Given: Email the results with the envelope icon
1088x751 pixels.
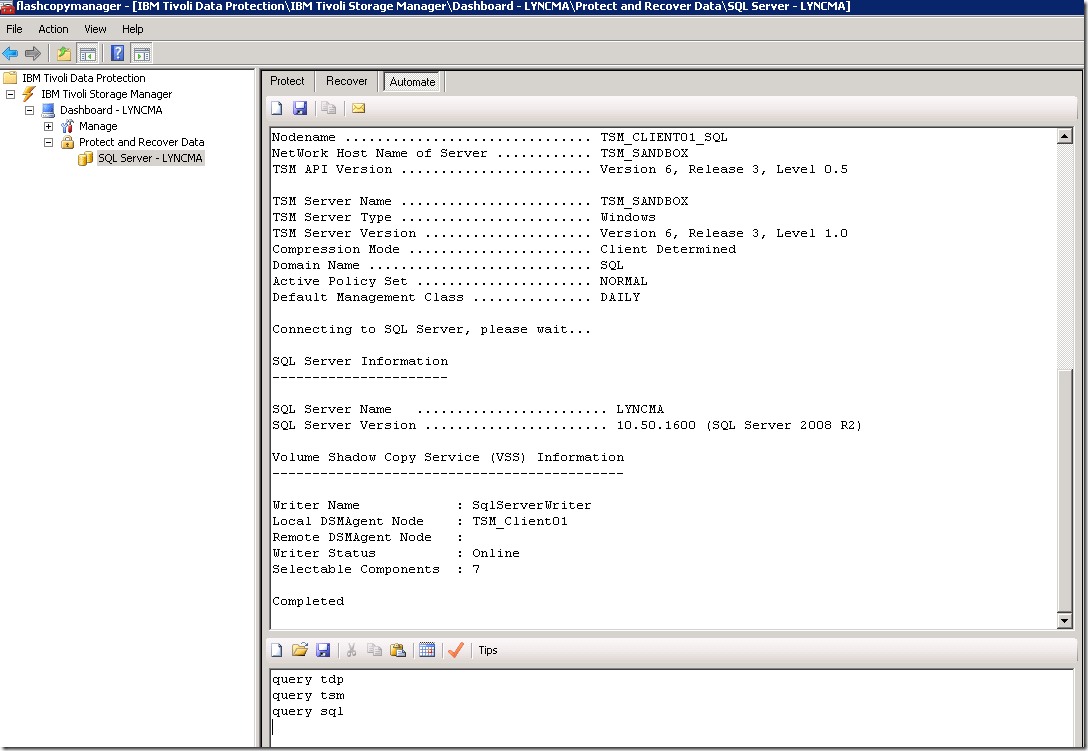Looking at the screenshot, I should (358, 108).
